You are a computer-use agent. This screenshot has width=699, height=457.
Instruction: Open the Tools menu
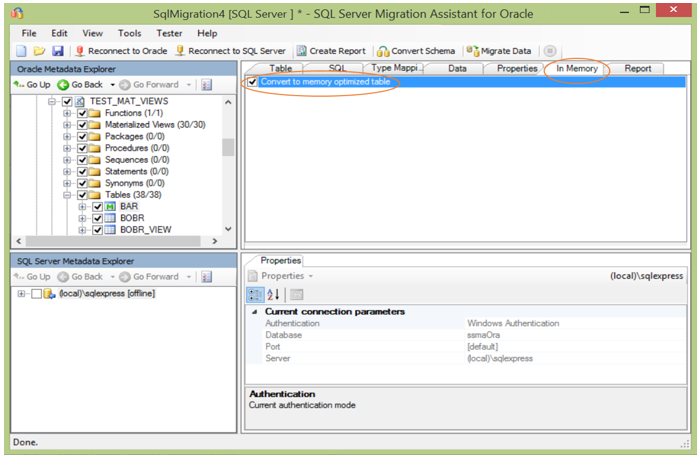129,33
